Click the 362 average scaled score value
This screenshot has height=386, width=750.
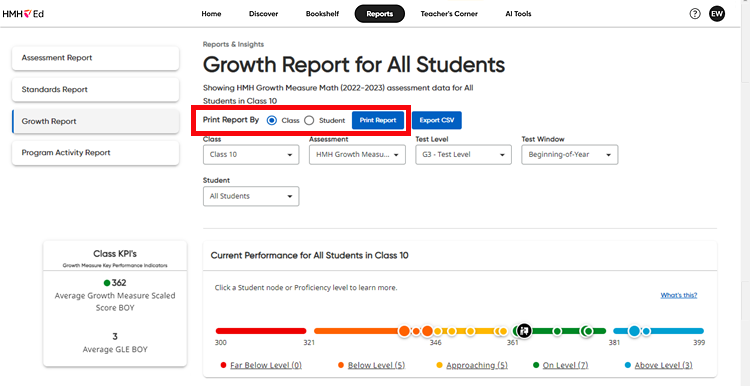[119, 283]
